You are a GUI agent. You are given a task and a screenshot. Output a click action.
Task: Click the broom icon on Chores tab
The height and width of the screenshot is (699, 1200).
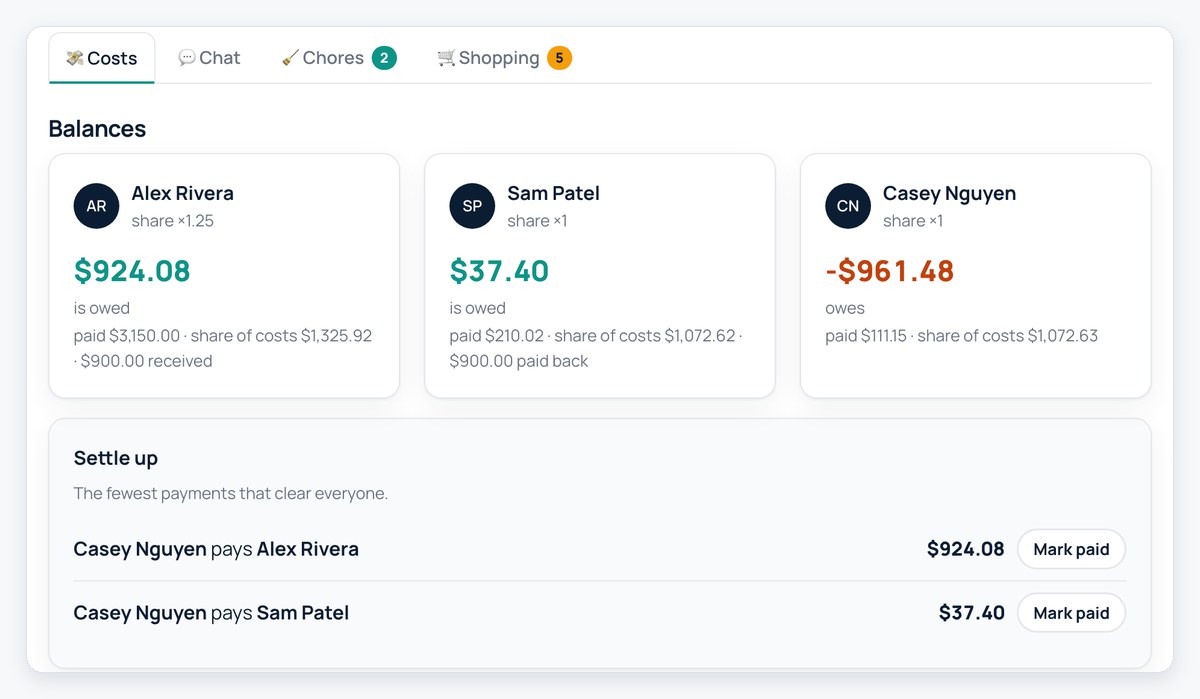point(290,58)
